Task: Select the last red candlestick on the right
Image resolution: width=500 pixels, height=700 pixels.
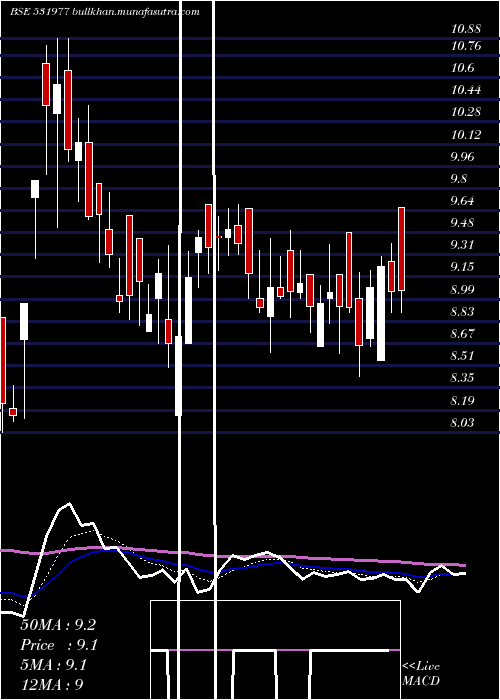Action: [401, 249]
